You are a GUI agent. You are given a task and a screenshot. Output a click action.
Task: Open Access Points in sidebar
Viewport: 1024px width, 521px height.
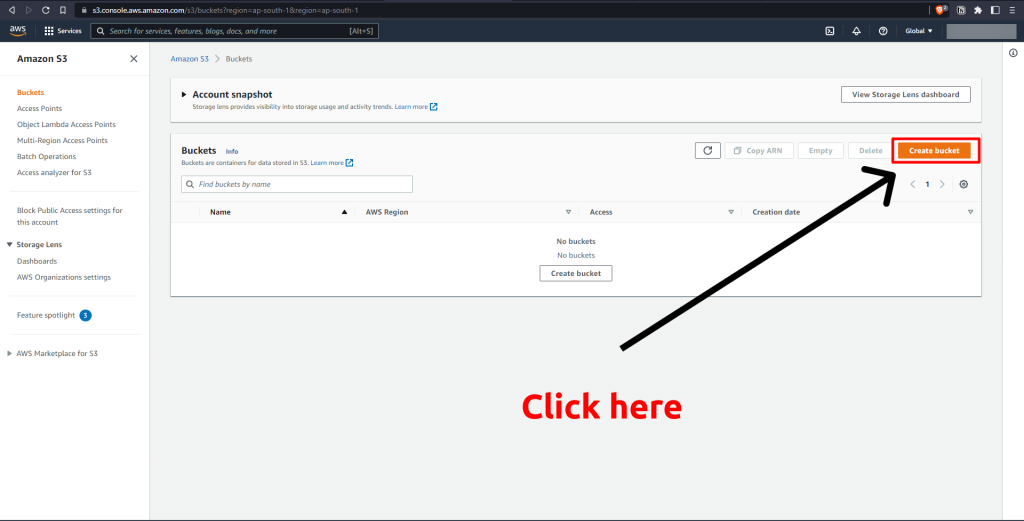coord(39,108)
